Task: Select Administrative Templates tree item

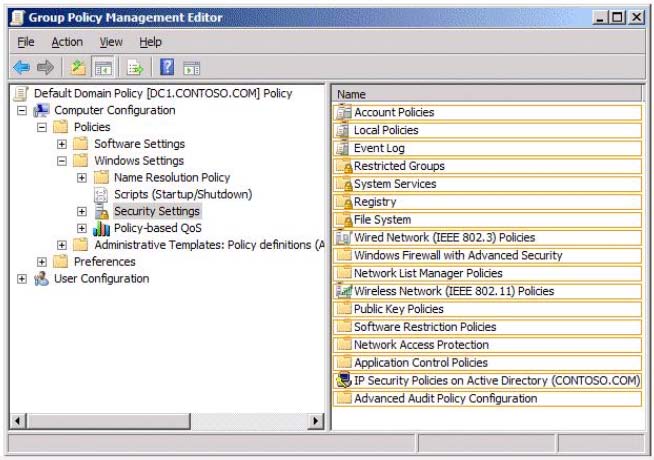Action: tap(209, 245)
